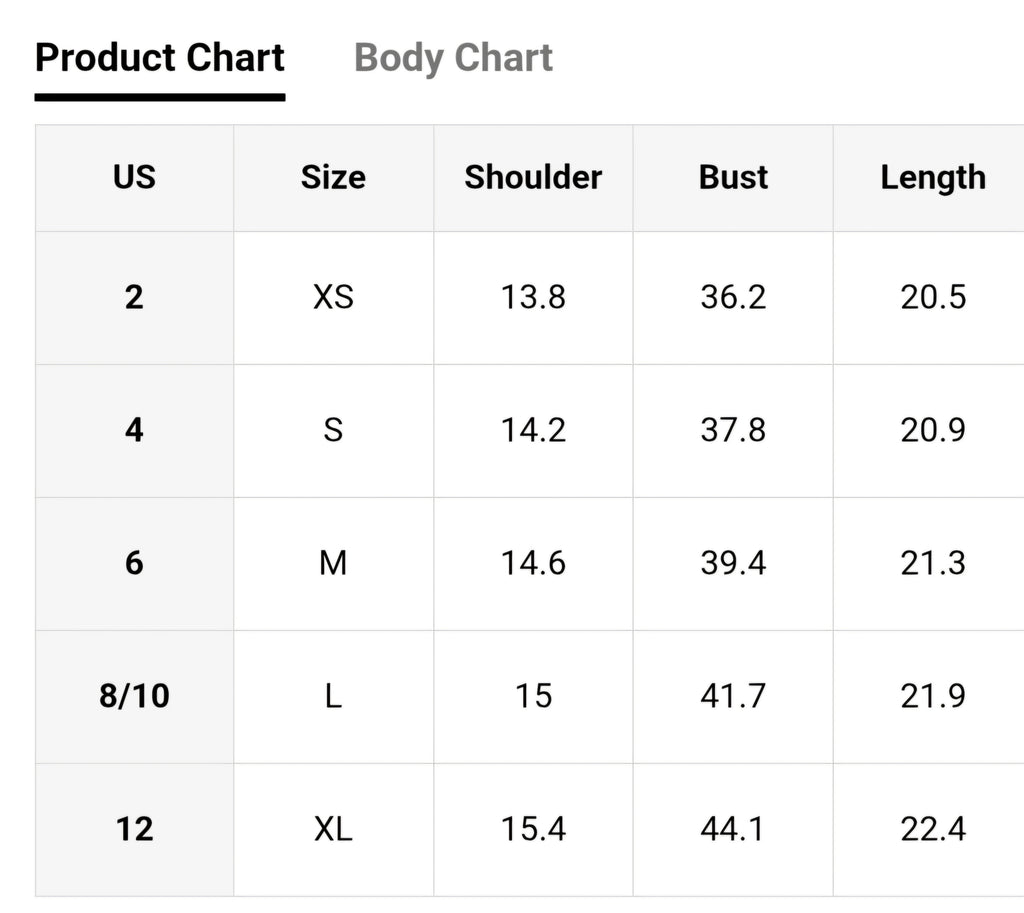
Task: Click the 13.8 shoulder value
Action: pyautogui.click(x=533, y=297)
